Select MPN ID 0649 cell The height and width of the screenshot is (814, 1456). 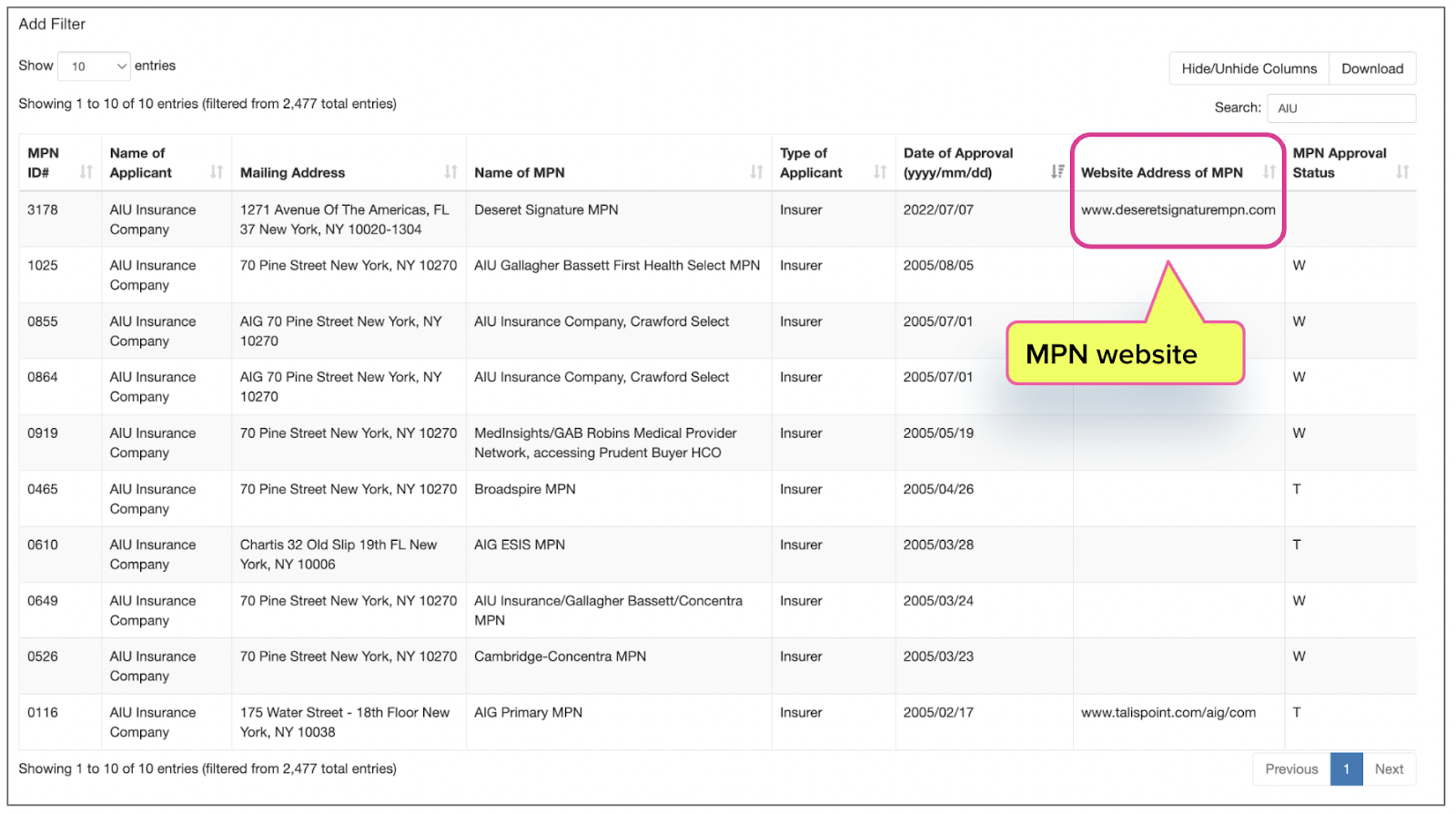tap(43, 601)
